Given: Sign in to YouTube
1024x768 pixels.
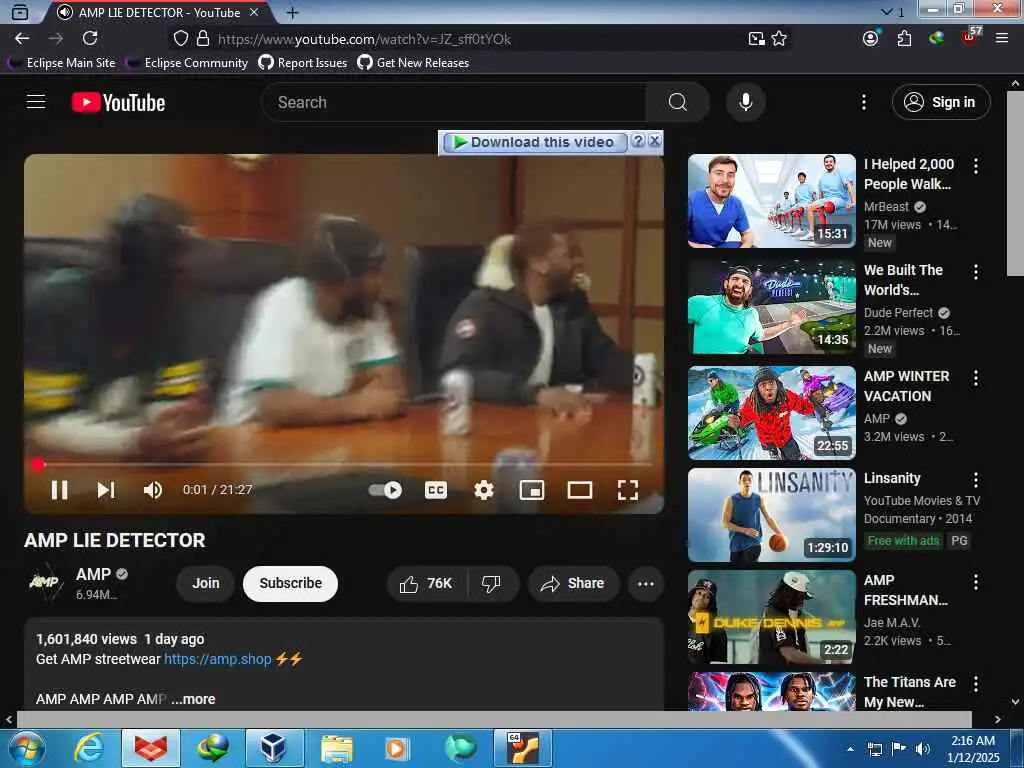Looking at the screenshot, I should (x=941, y=103).
